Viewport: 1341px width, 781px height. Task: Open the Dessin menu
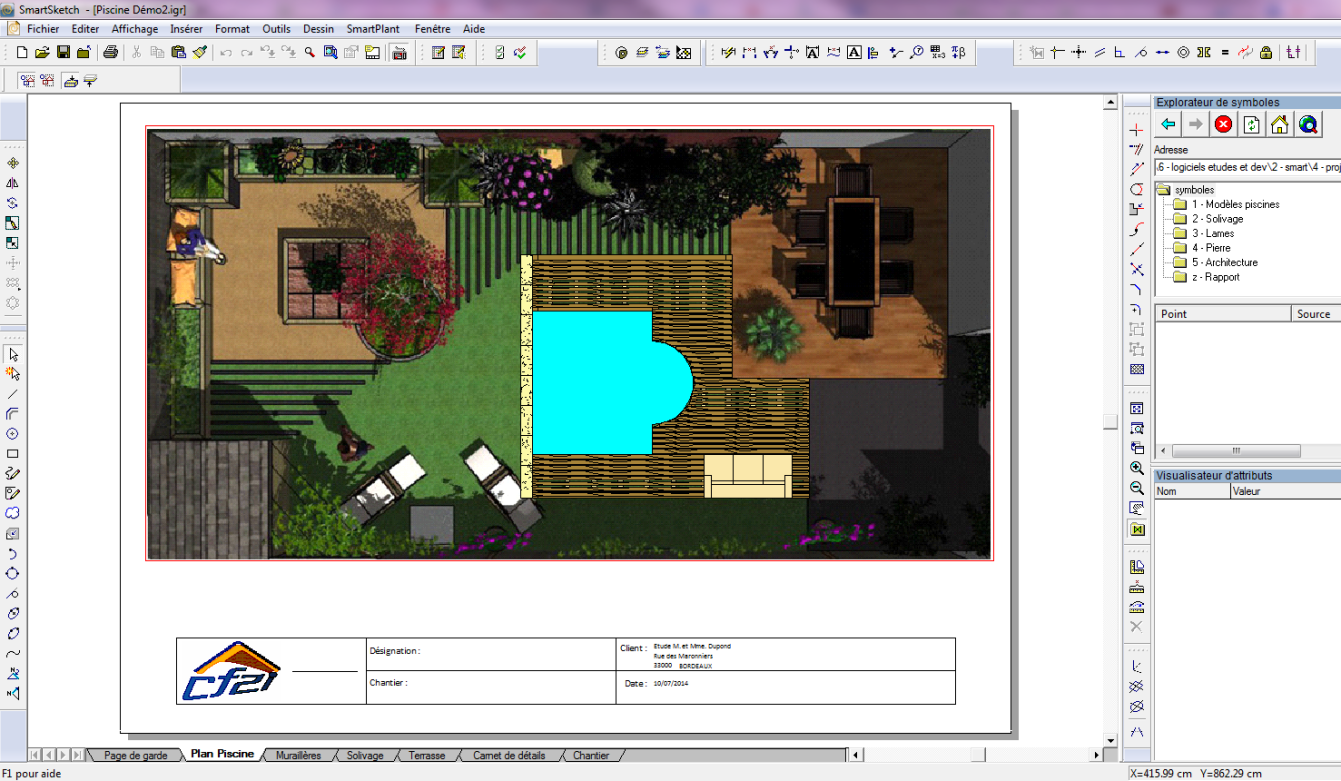tap(318, 29)
